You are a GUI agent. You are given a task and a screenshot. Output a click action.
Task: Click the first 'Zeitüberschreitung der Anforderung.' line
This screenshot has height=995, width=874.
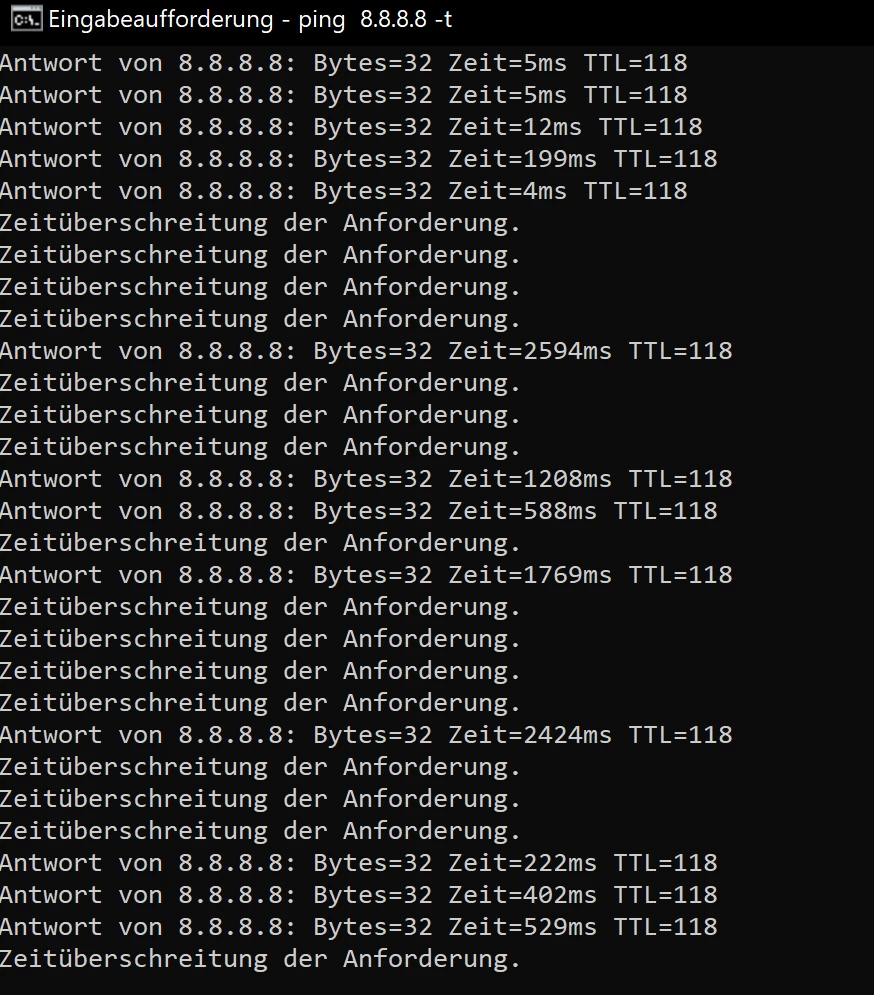(x=260, y=223)
